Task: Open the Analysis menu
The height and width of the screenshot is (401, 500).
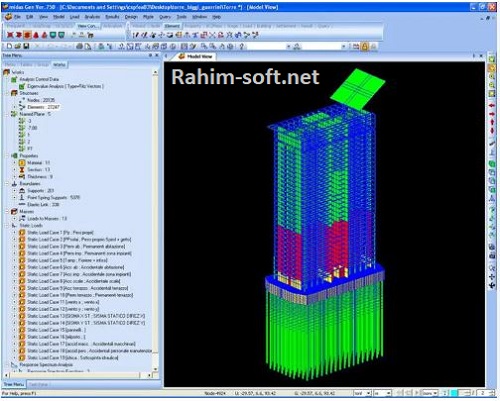Action: click(x=92, y=17)
